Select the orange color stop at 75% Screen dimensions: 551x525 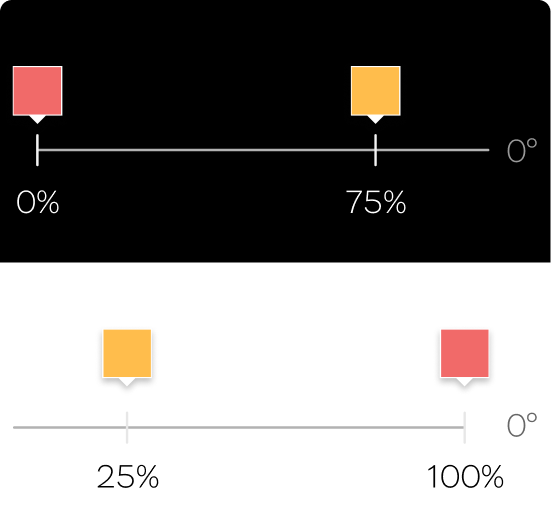[x=376, y=91]
